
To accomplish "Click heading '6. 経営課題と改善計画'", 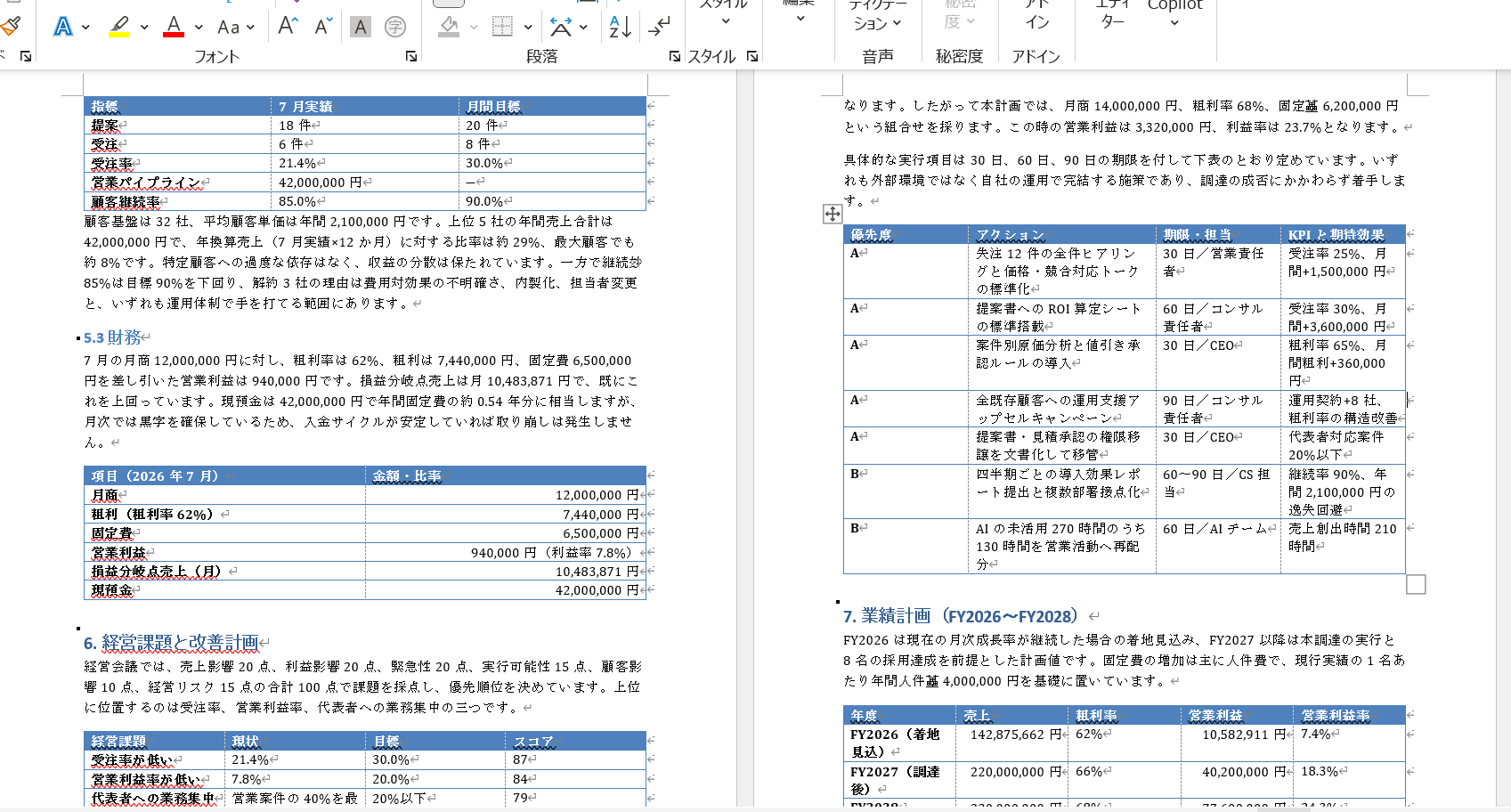I will pos(171,643).
